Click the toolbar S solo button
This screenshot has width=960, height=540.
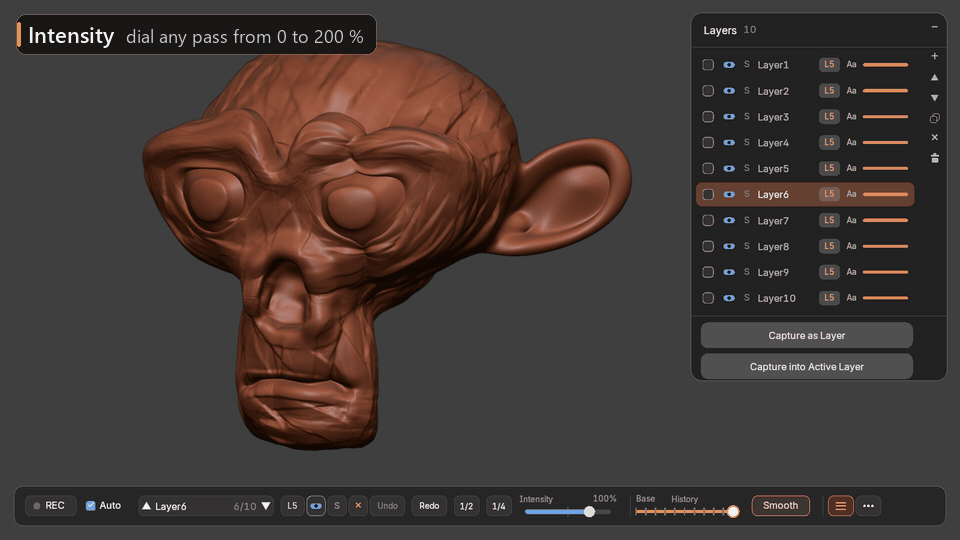click(x=337, y=506)
